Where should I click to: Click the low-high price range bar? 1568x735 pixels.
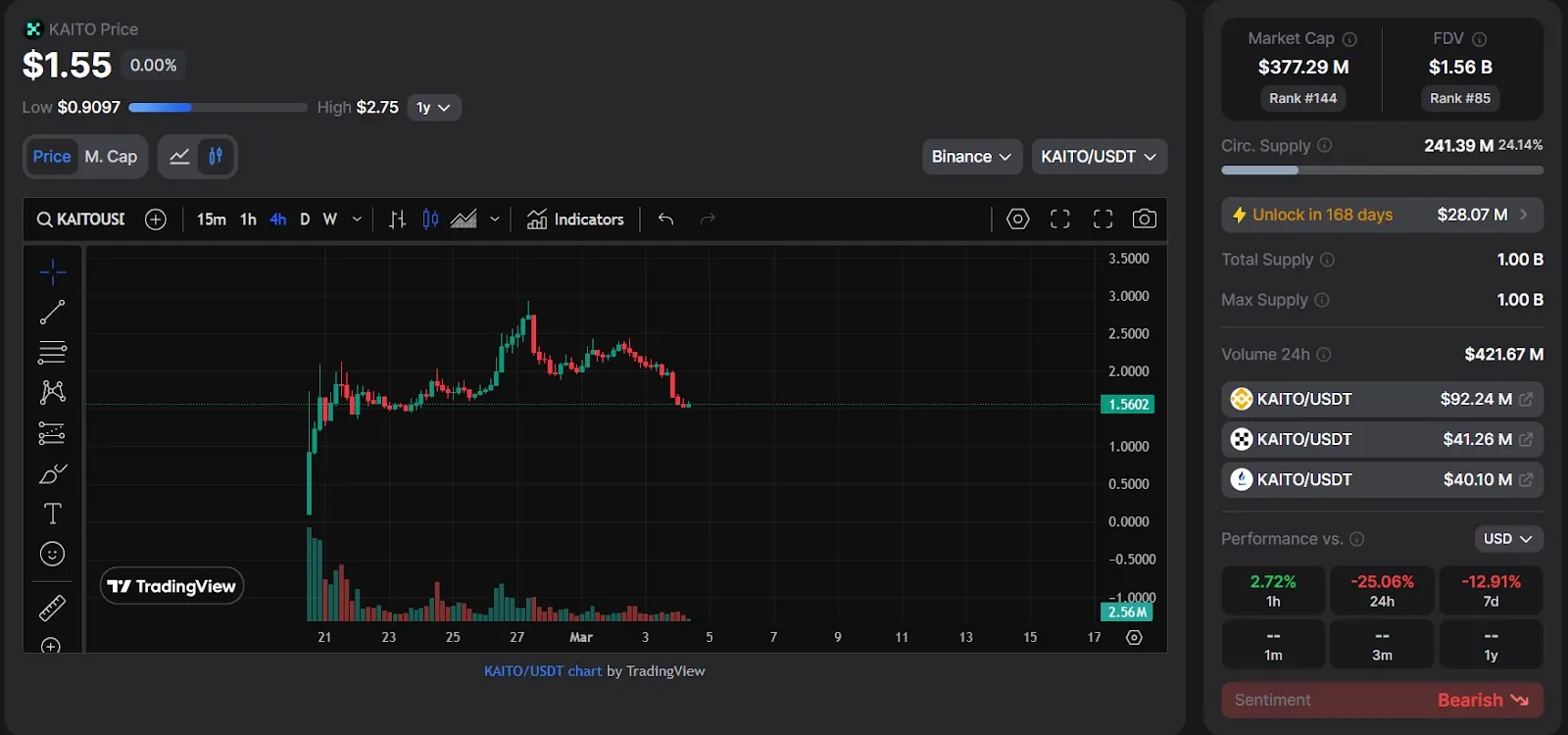point(218,108)
